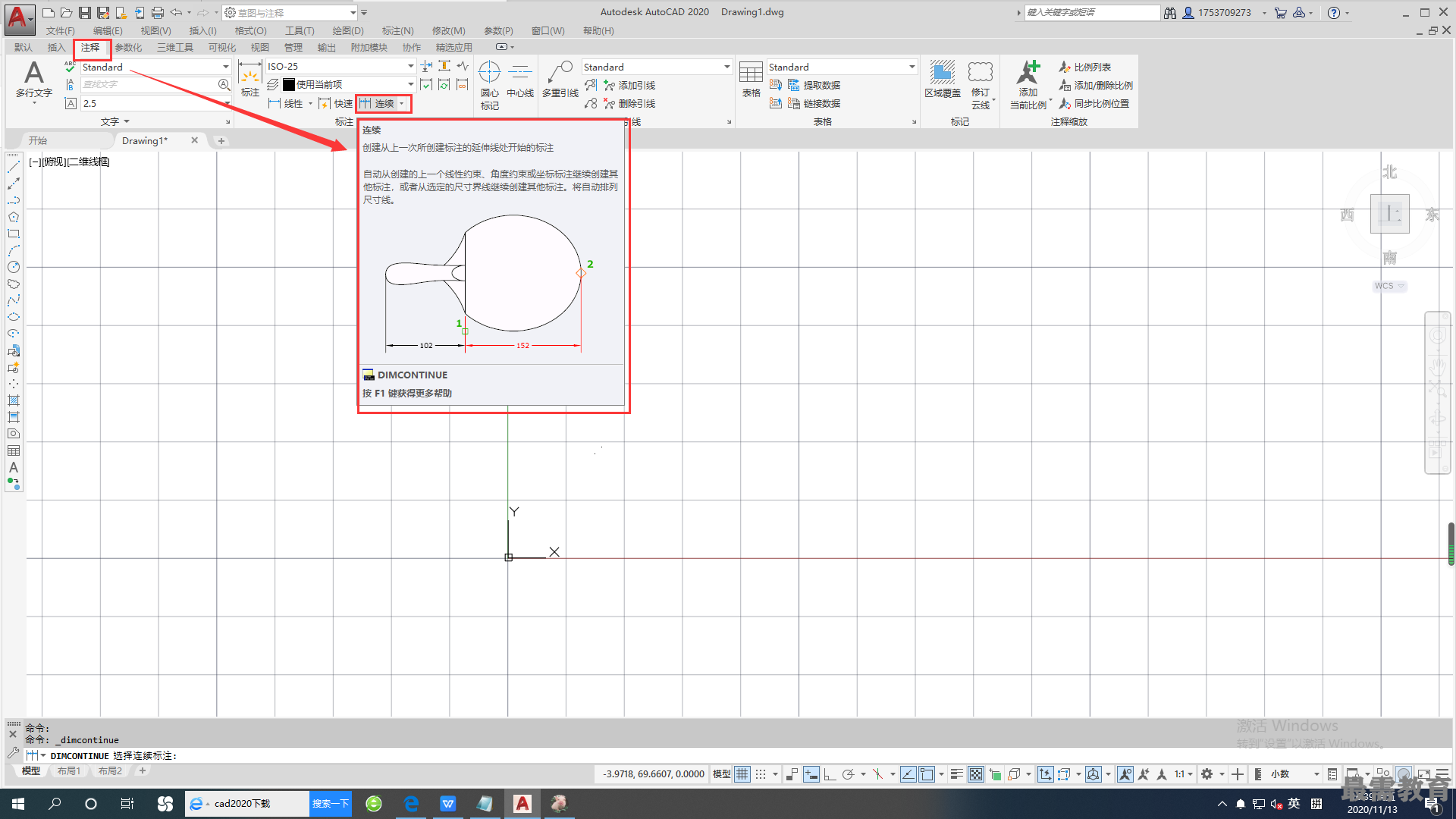The height and width of the screenshot is (819, 1456).
Task: Click the text height 2.5 field
Action: click(155, 103)
